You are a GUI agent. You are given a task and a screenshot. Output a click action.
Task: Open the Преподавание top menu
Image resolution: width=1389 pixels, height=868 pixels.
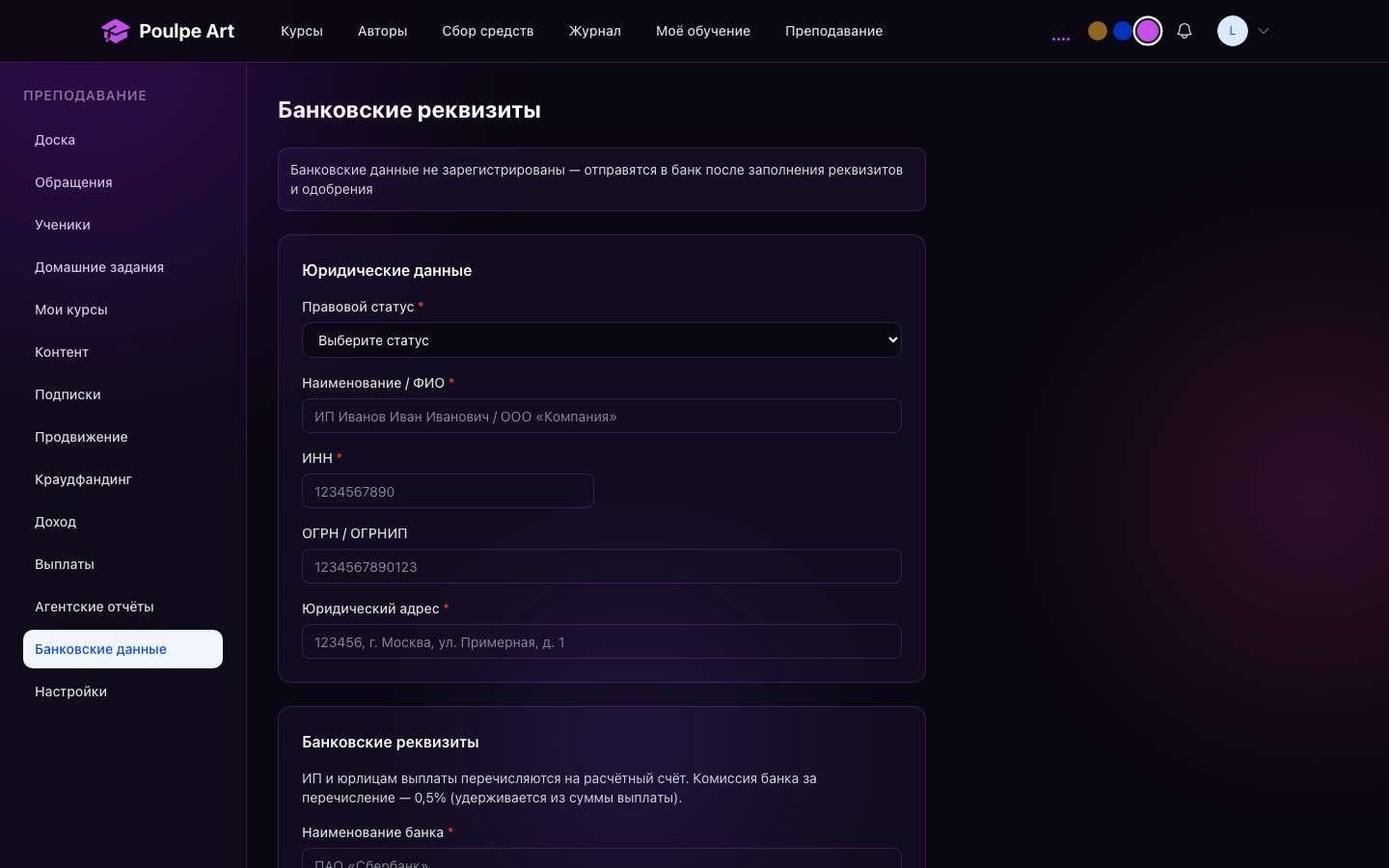[834, 31]
